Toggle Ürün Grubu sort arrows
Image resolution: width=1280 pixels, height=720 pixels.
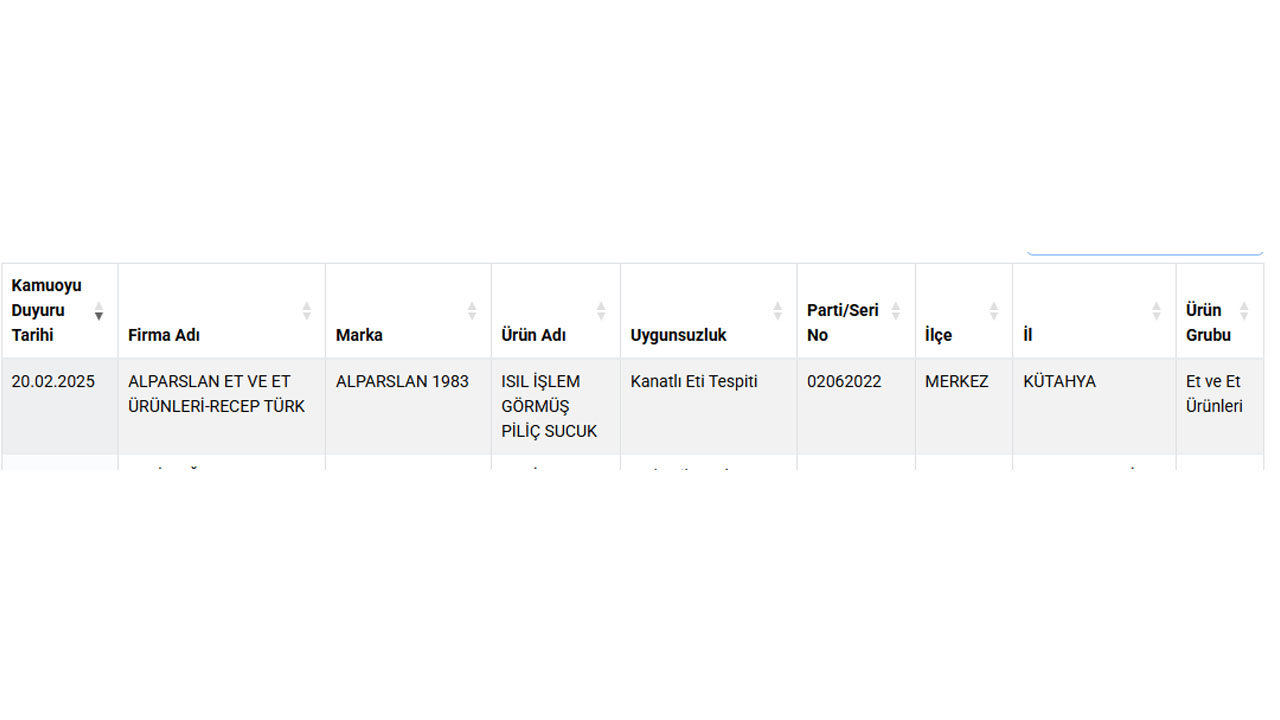(1244, 311)
